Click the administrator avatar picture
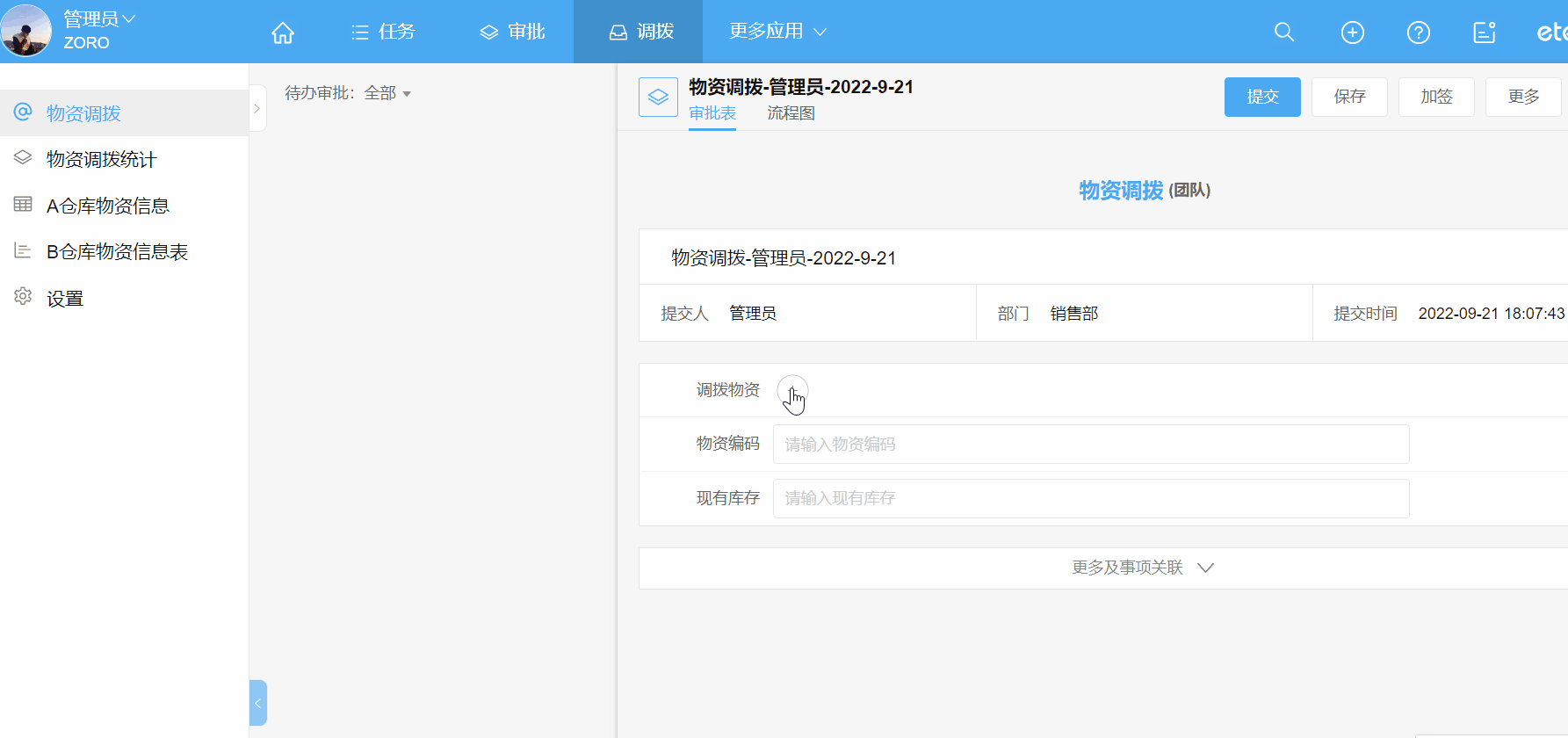Viewport: 1568px width, 738px height. coord(26,31)
